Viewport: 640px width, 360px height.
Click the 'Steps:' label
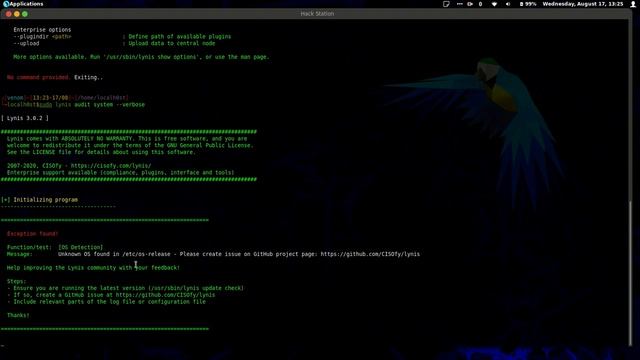[x=16, y=281]
